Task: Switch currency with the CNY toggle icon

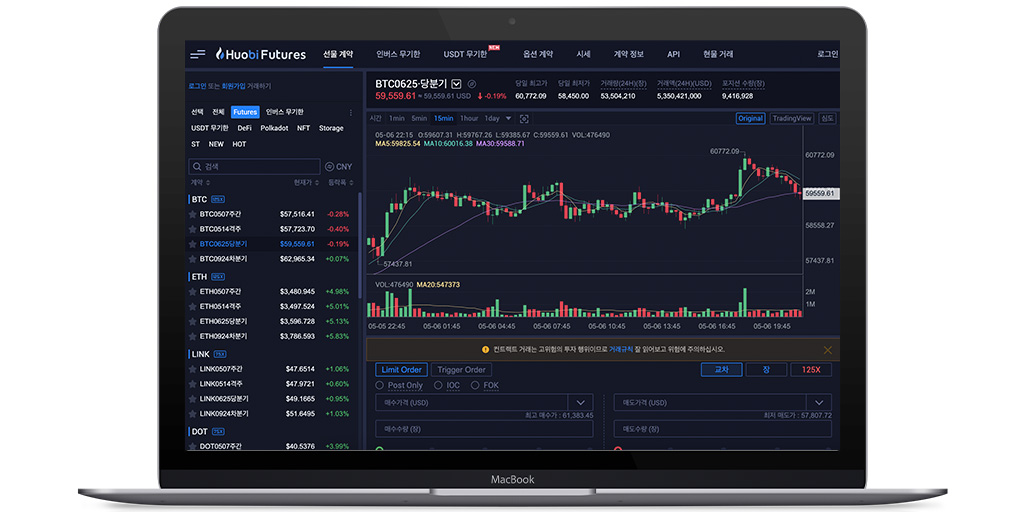Action: pyautogui.click(x=330, y=167)
